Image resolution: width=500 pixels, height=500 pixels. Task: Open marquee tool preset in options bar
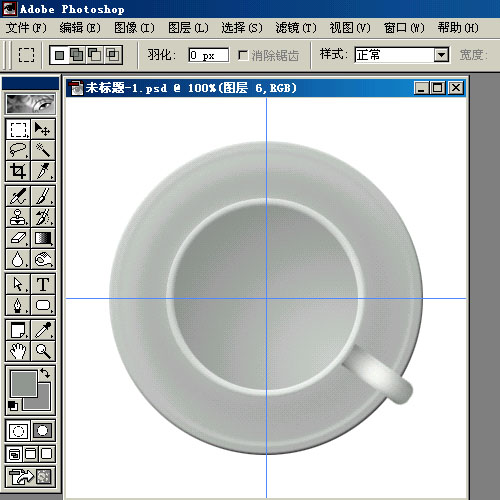26,55
